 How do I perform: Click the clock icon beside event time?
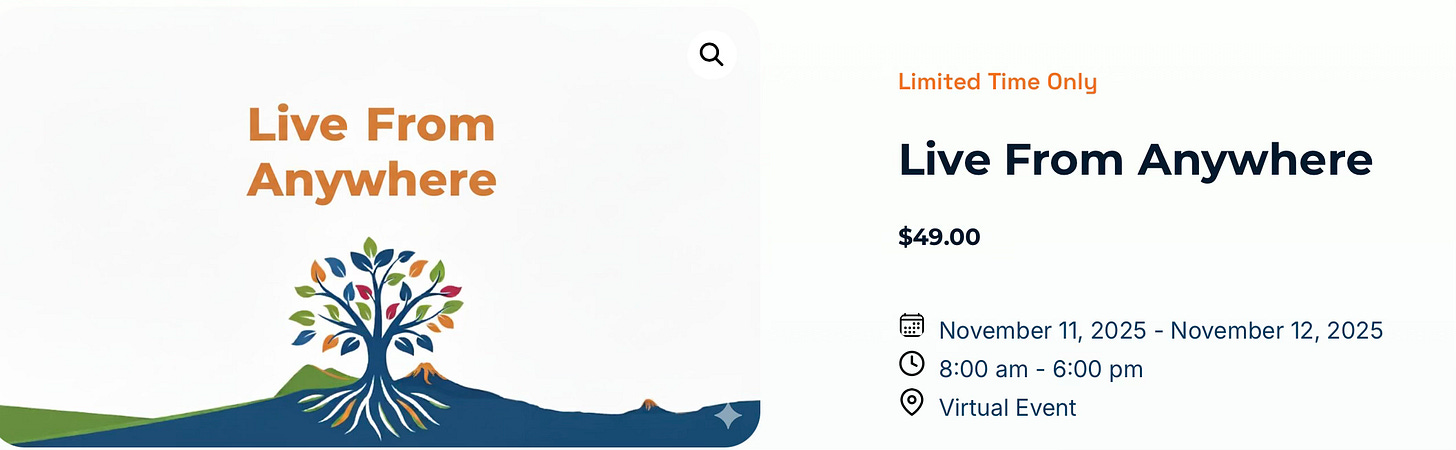pos(911,364)
